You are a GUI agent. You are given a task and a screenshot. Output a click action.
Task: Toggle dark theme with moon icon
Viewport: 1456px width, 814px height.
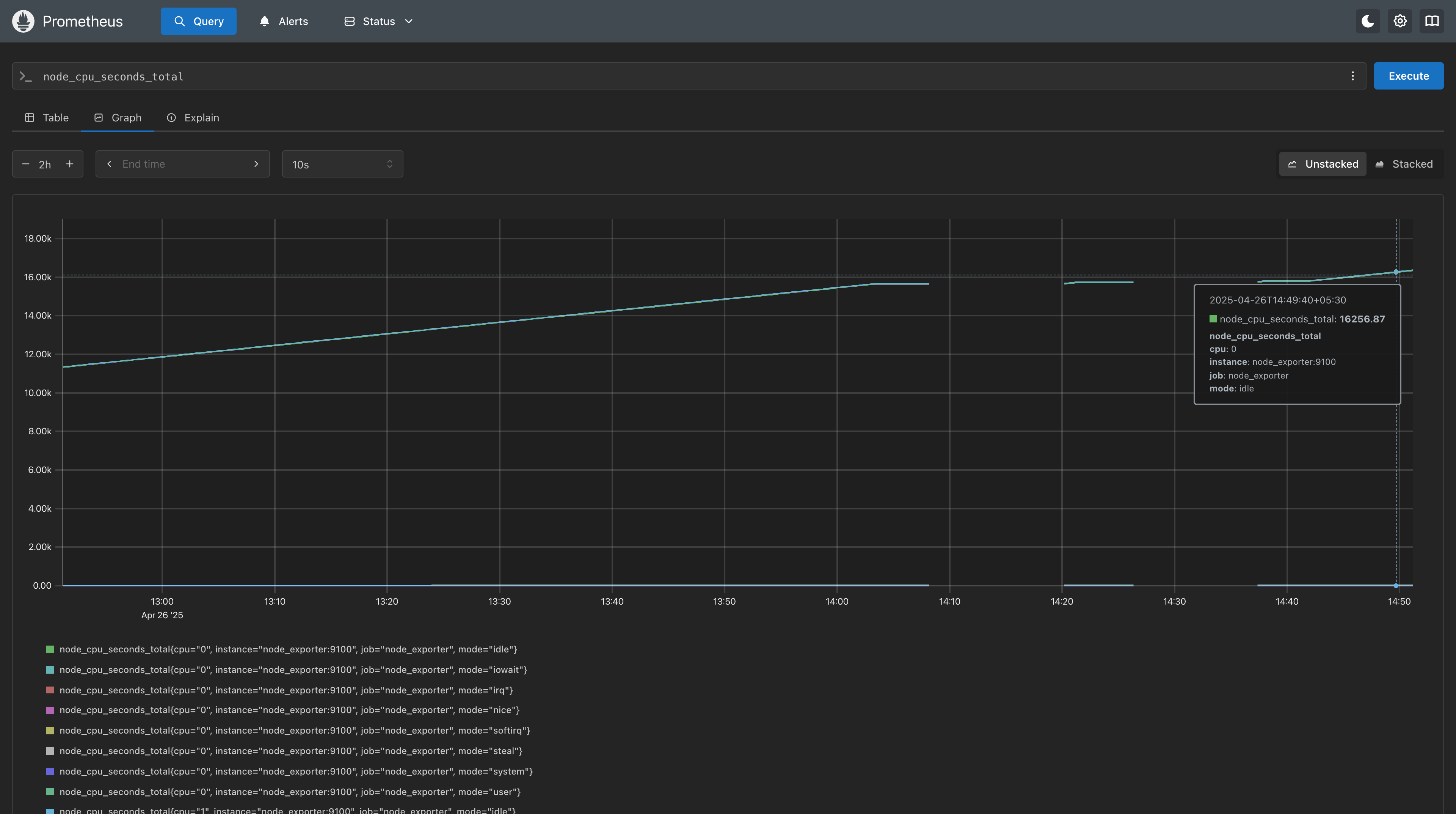point(1368,21)
